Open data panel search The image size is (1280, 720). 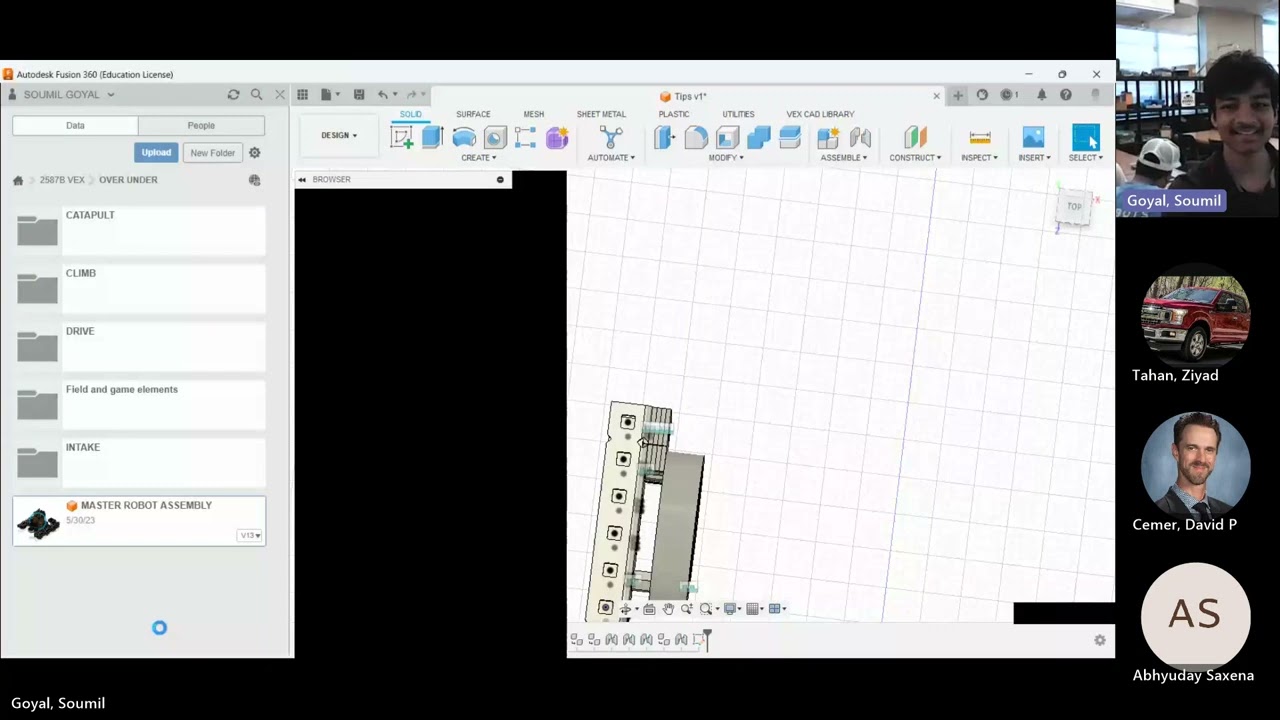256,94
